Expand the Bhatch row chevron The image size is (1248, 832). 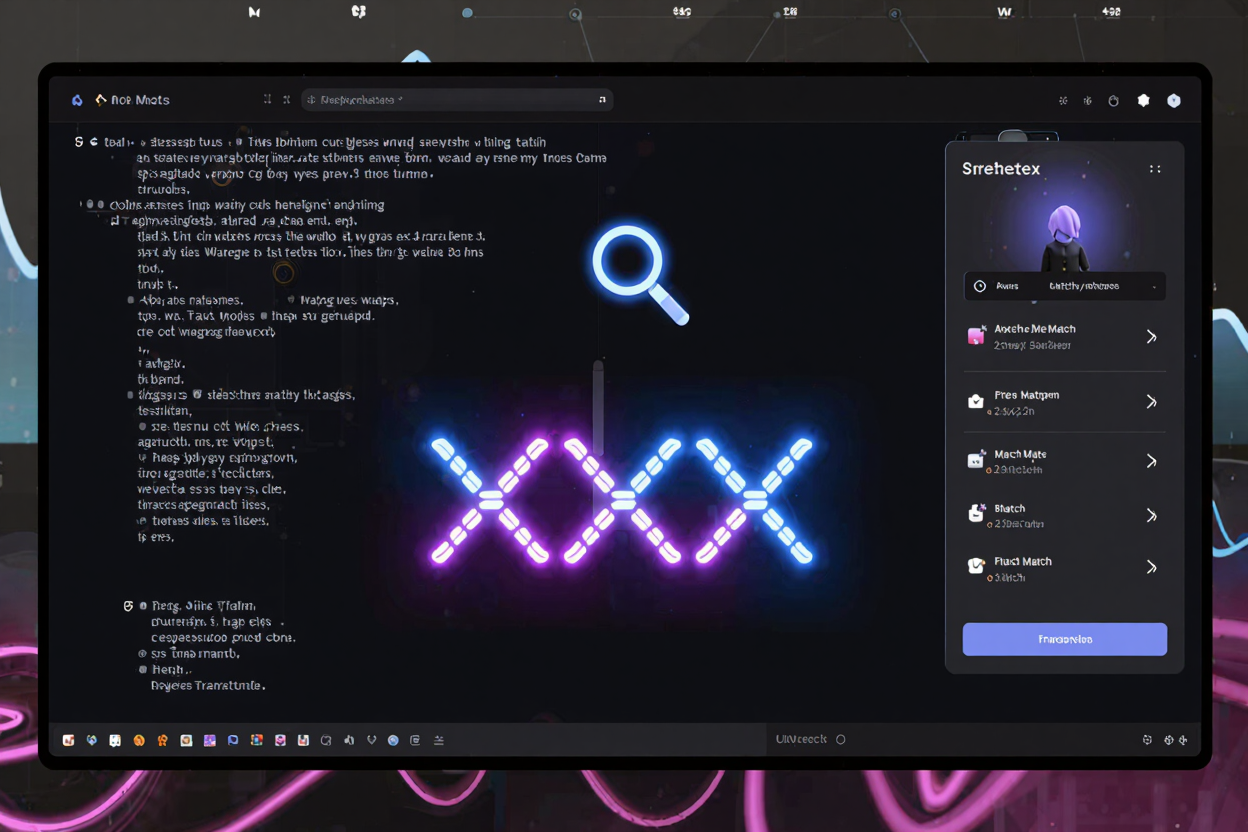1151,516
